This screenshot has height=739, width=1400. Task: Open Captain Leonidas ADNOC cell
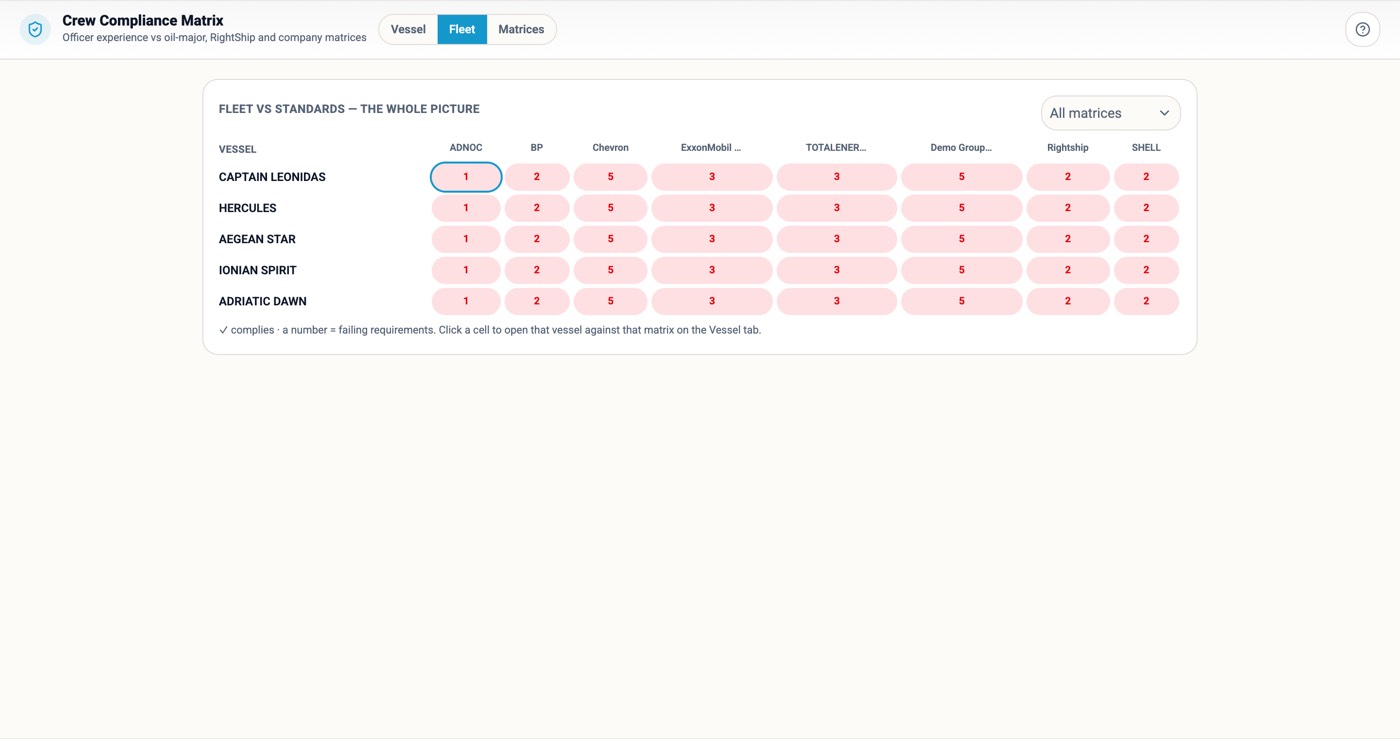coord(466,177)
